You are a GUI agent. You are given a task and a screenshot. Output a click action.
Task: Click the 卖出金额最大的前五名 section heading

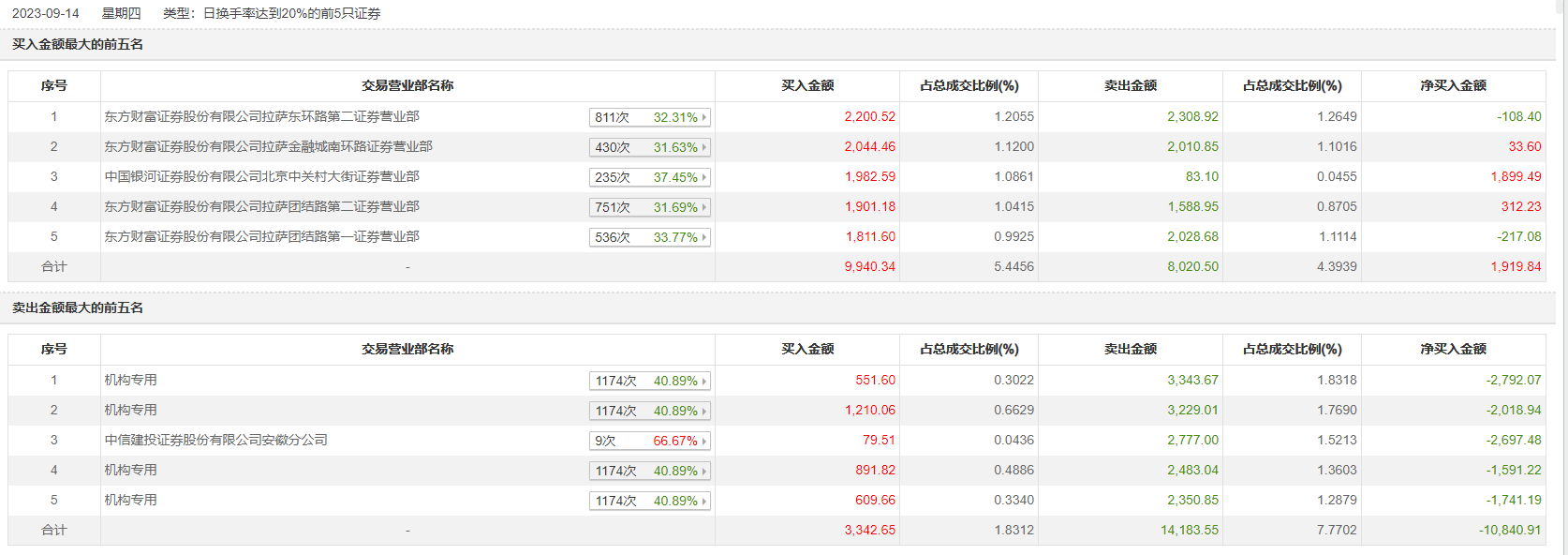point(78,308)
